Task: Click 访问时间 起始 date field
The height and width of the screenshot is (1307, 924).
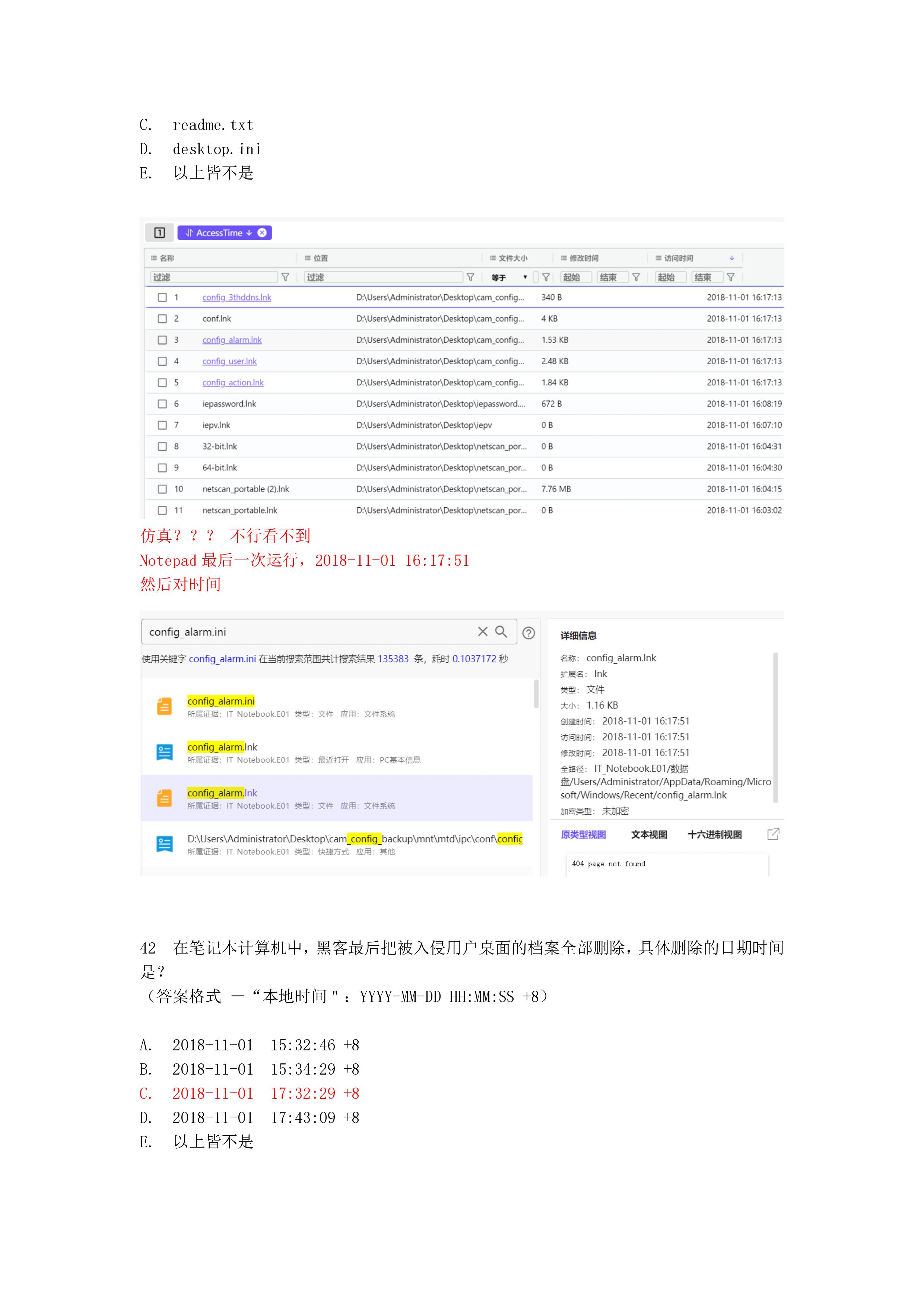Action: [671, 277]
